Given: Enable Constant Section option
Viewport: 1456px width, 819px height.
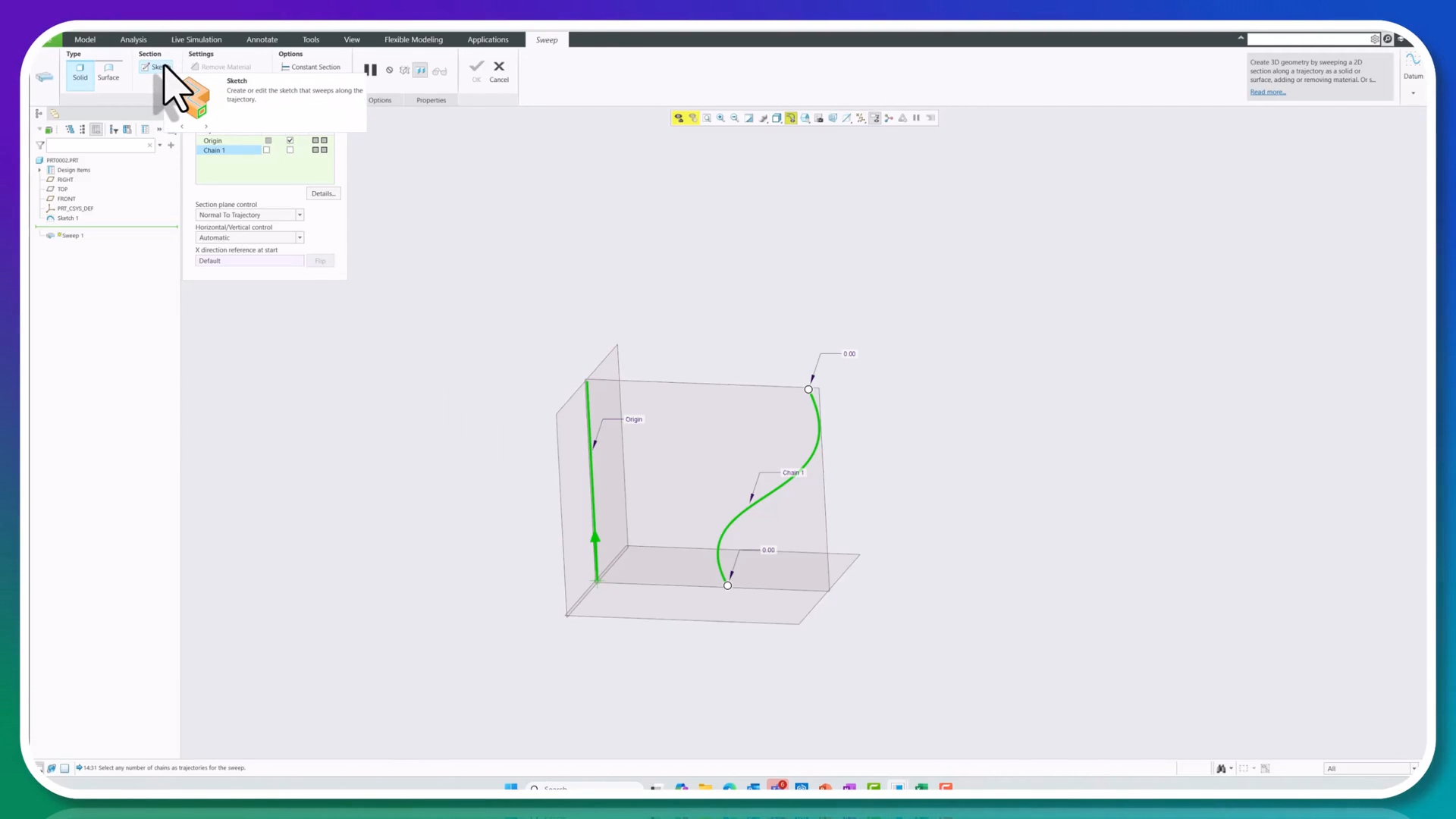Looking at the screenshot, I should pos(311,67).
